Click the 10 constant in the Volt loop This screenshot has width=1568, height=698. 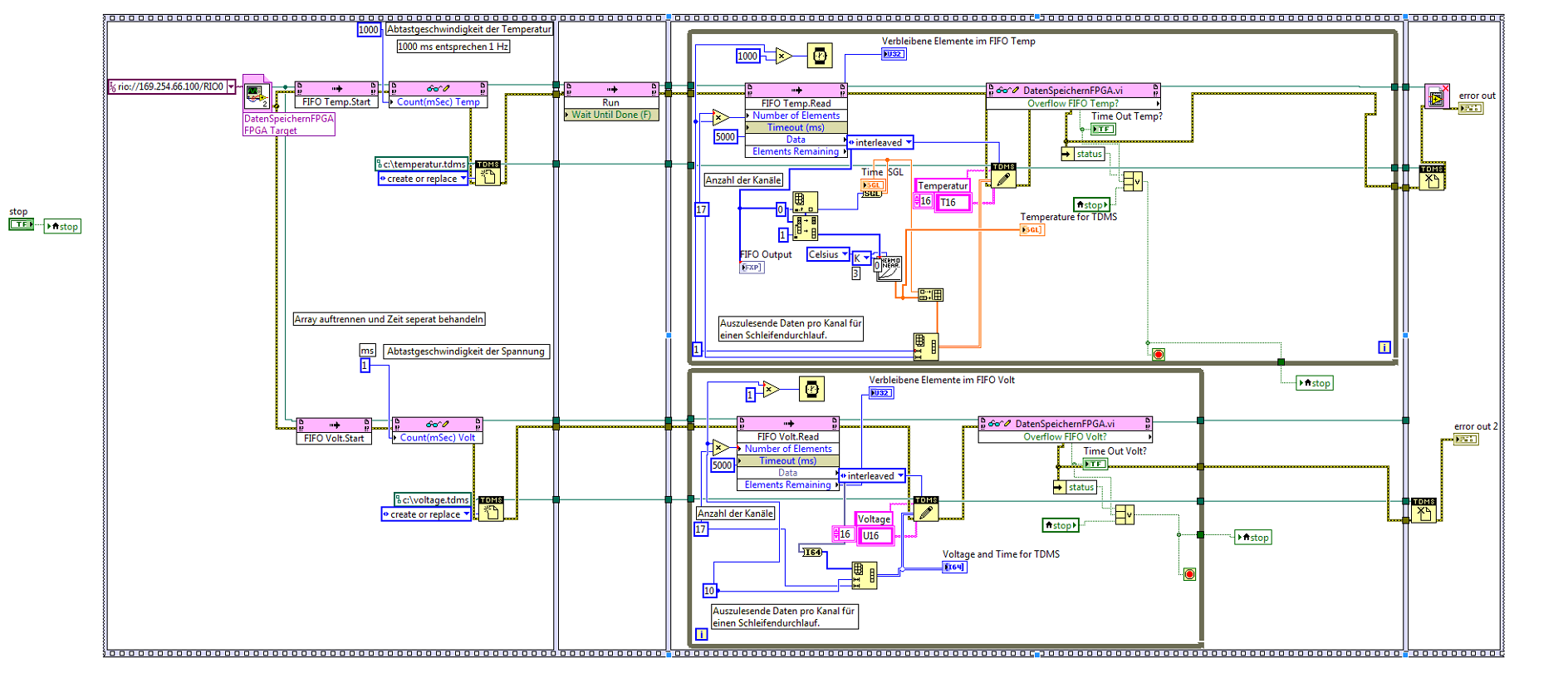709,591
